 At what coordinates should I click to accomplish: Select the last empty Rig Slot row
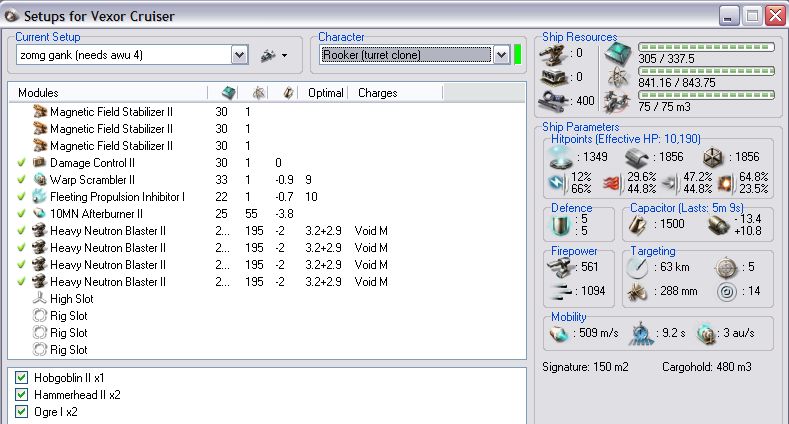tap(267, 350)
